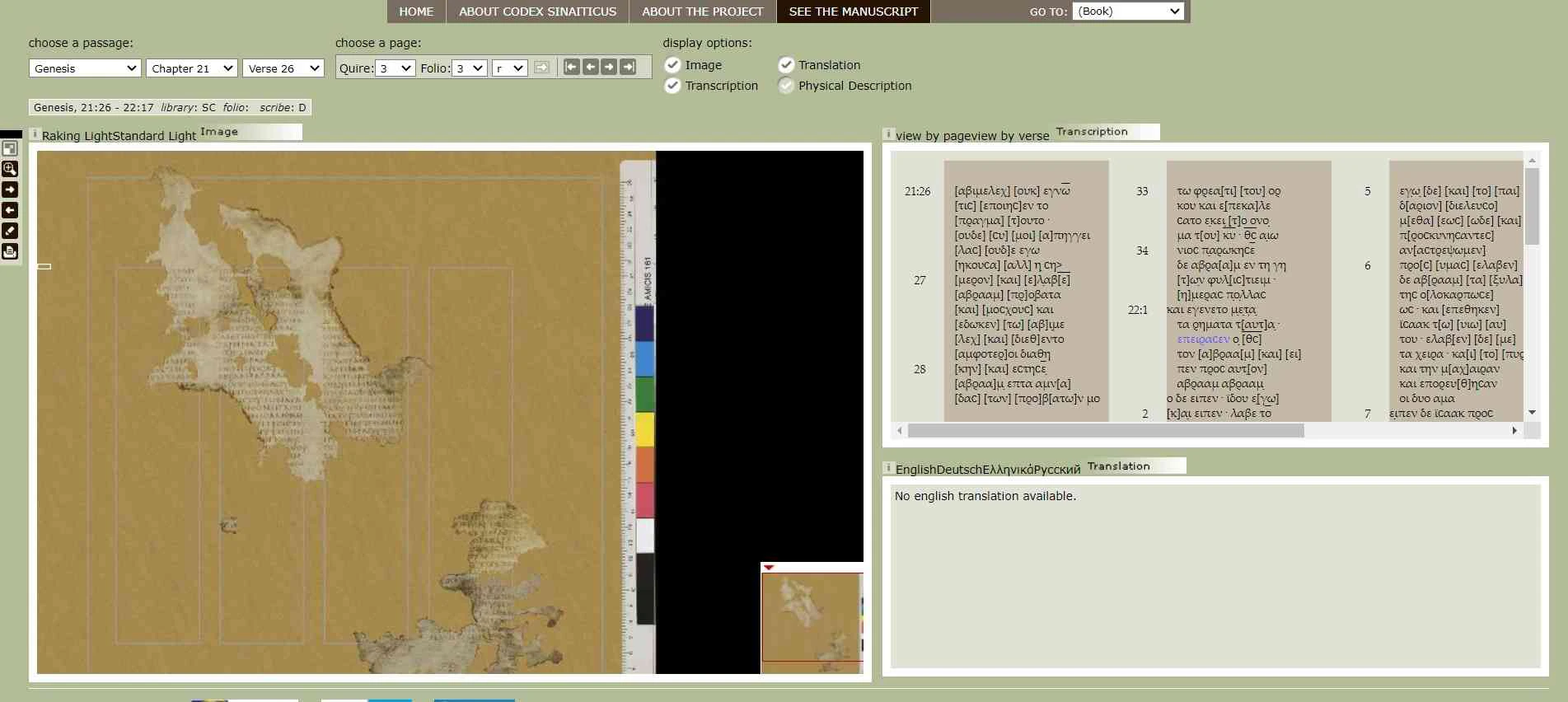Jump to the last page
1568x702 pixels.
pos(628,68)
